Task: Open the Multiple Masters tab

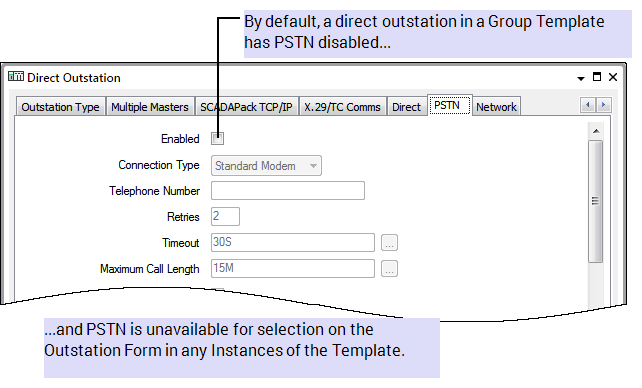Action: (150, 107)
